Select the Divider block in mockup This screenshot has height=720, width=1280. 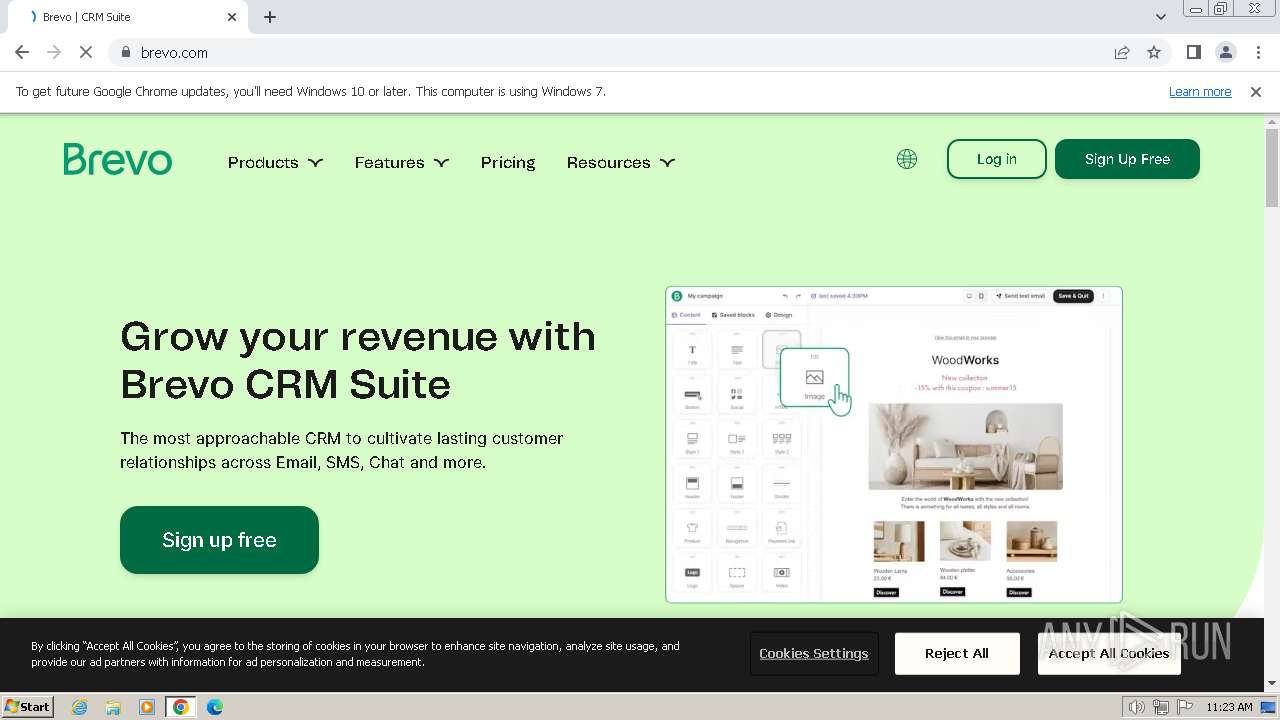[x=782, y=486]
